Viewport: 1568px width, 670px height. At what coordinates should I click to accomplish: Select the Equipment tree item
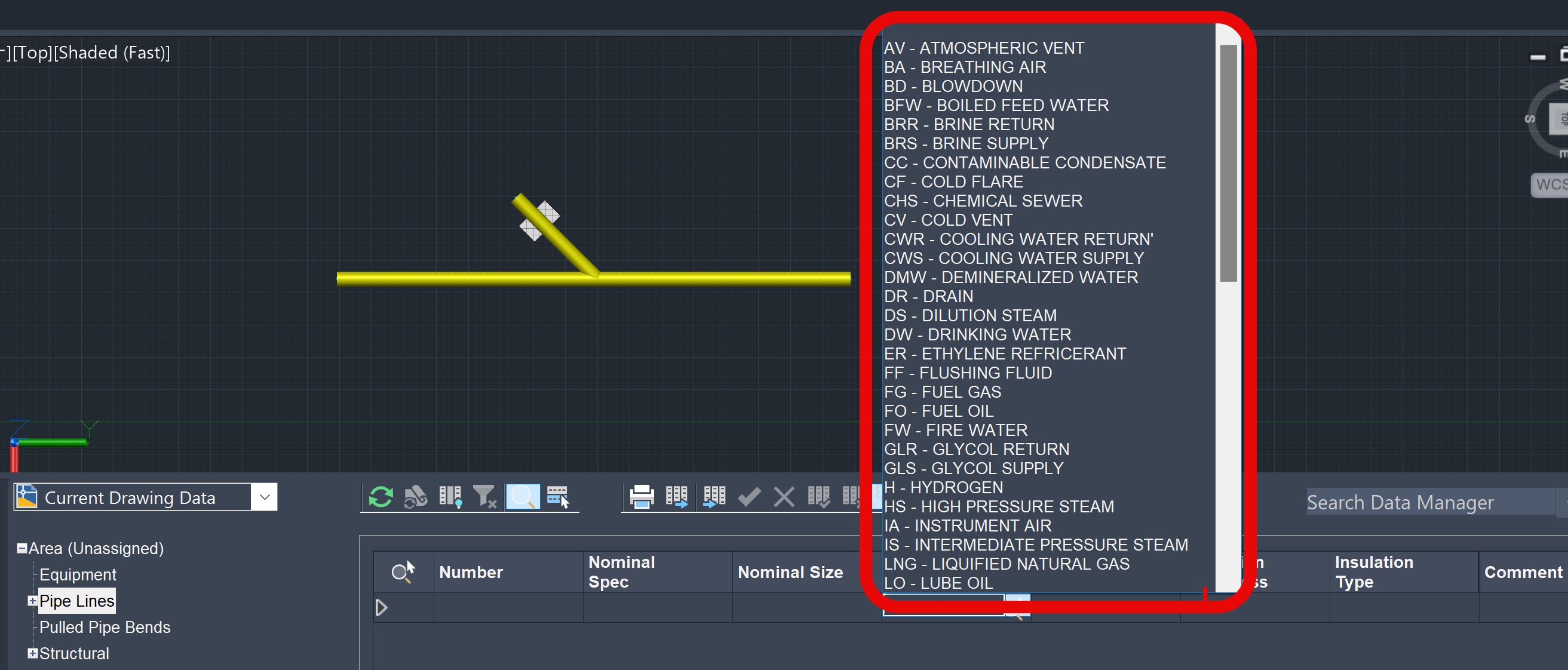(78, 574)
